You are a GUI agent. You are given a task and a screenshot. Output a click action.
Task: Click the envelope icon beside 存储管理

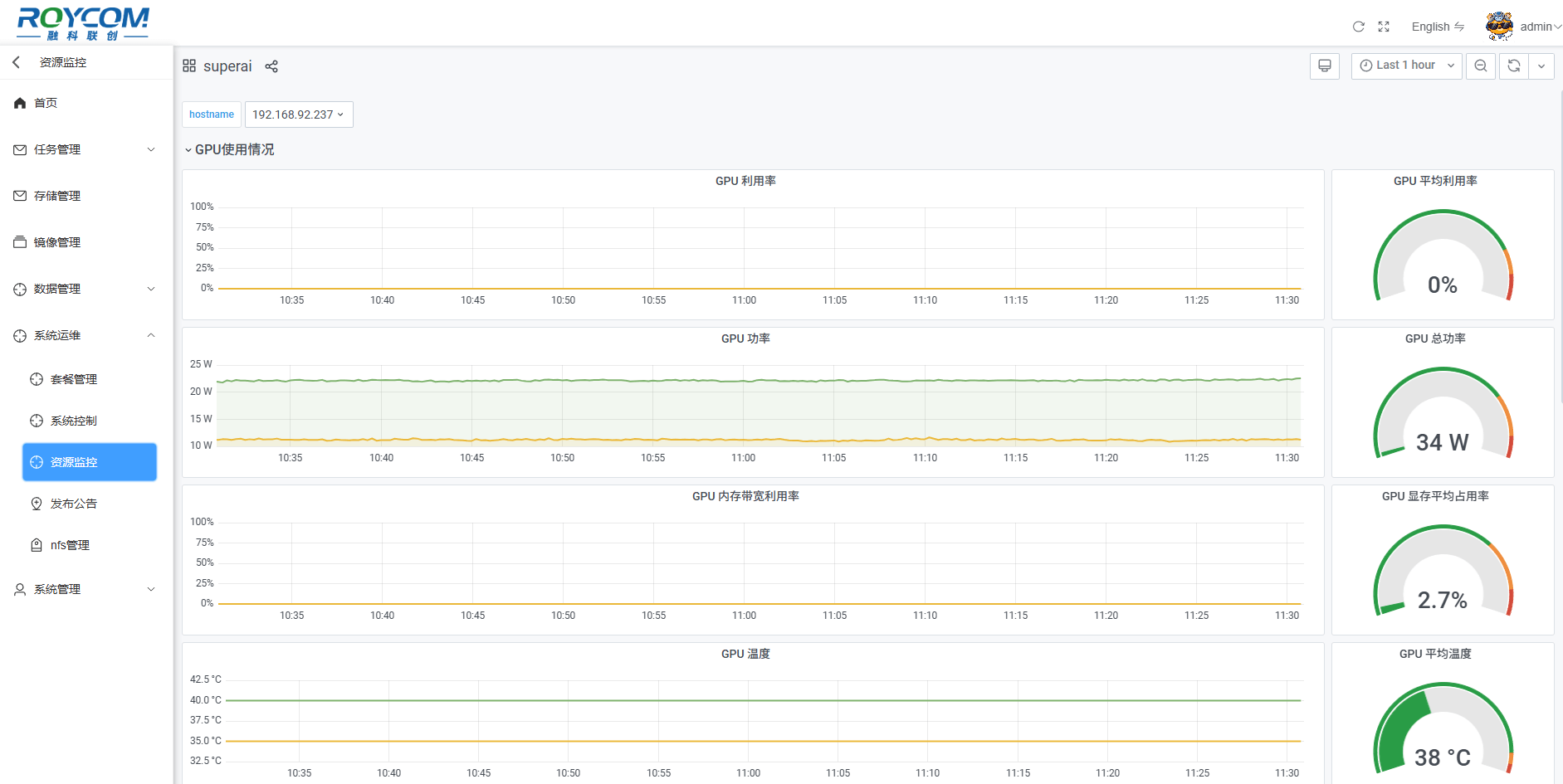[20, 196]
